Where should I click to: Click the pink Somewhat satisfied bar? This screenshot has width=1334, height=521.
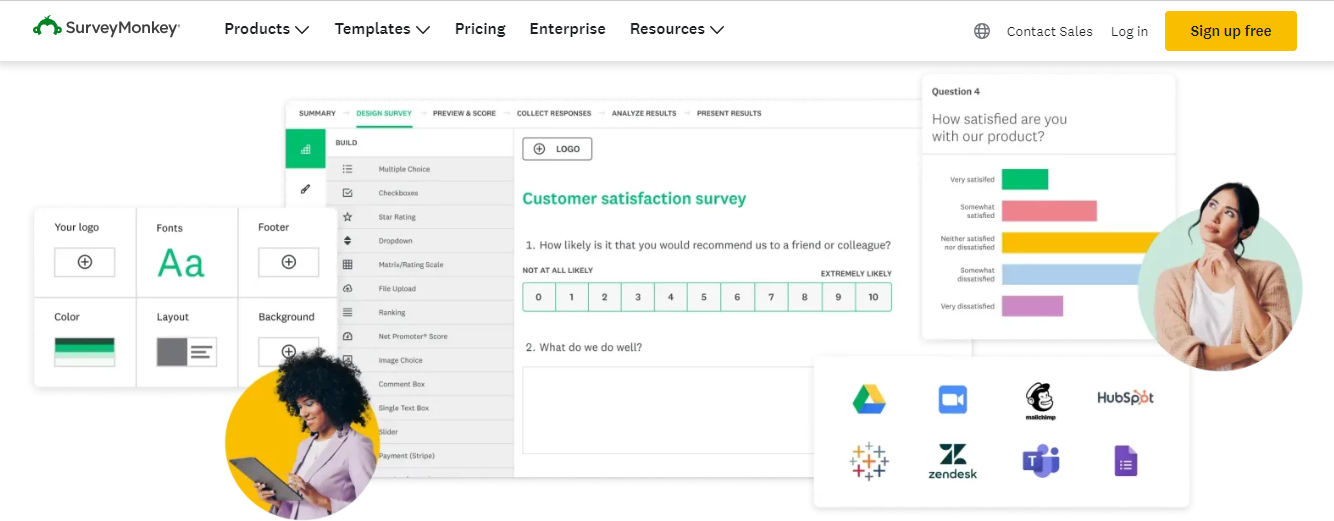[x=1049, y=211]
